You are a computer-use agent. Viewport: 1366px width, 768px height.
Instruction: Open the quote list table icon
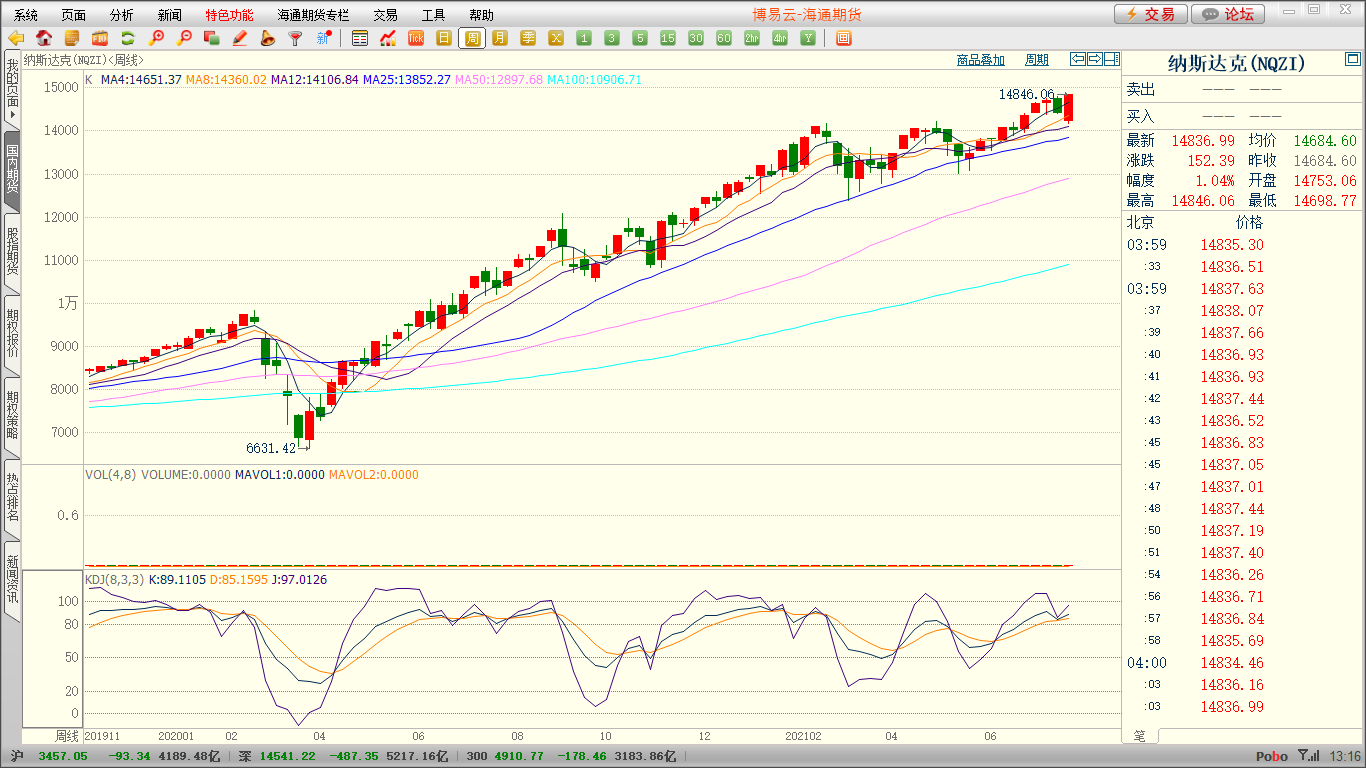(x=360, y=38)
